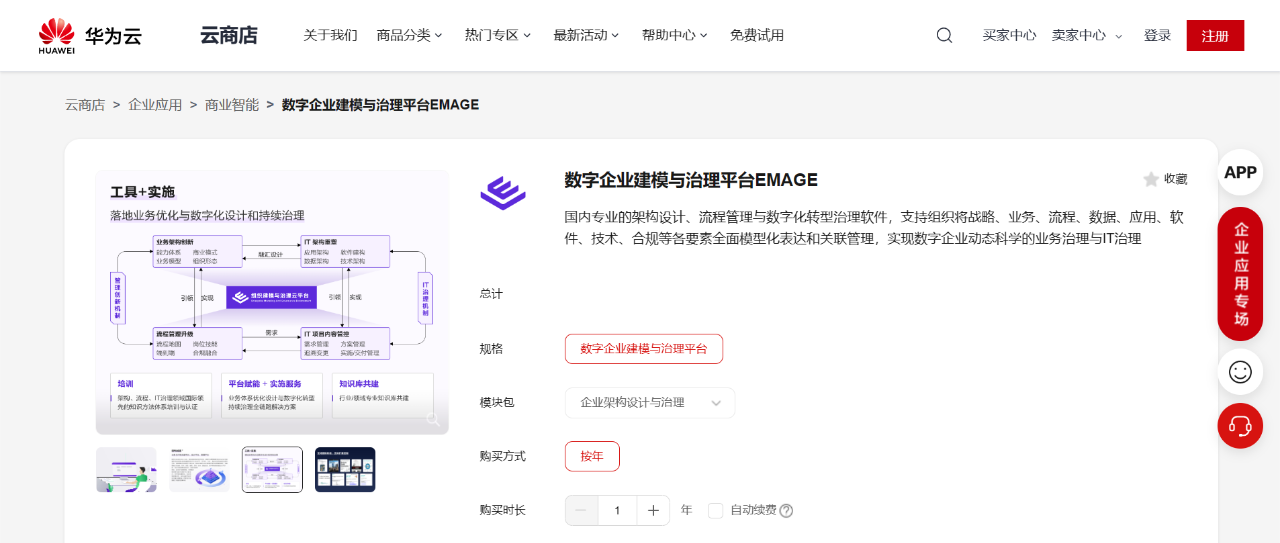The image size is (1280, 543).
Task: Open the 企业架构设计与治理 module dropdown
Action: click(x=650, y=403)
